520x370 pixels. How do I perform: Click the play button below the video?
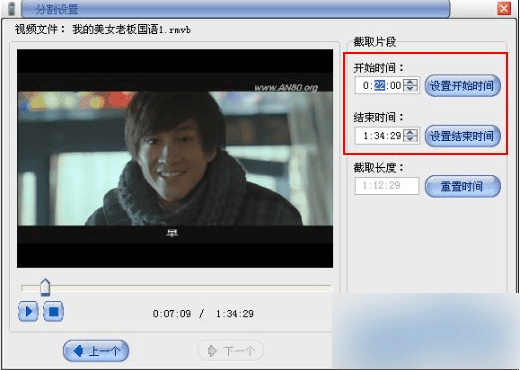click(28, 312)
